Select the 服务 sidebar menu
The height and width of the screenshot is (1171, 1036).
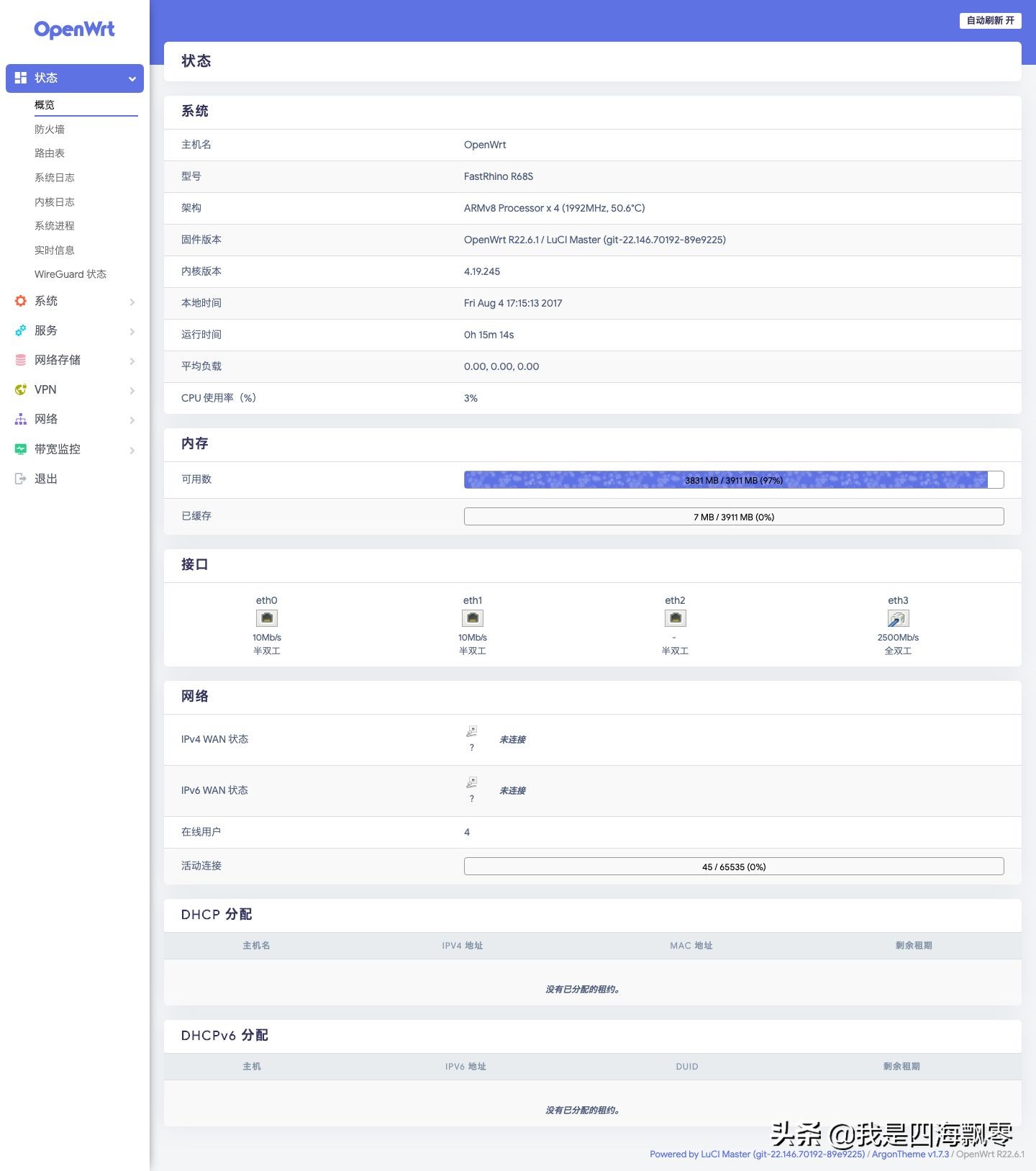pos(75,330)
